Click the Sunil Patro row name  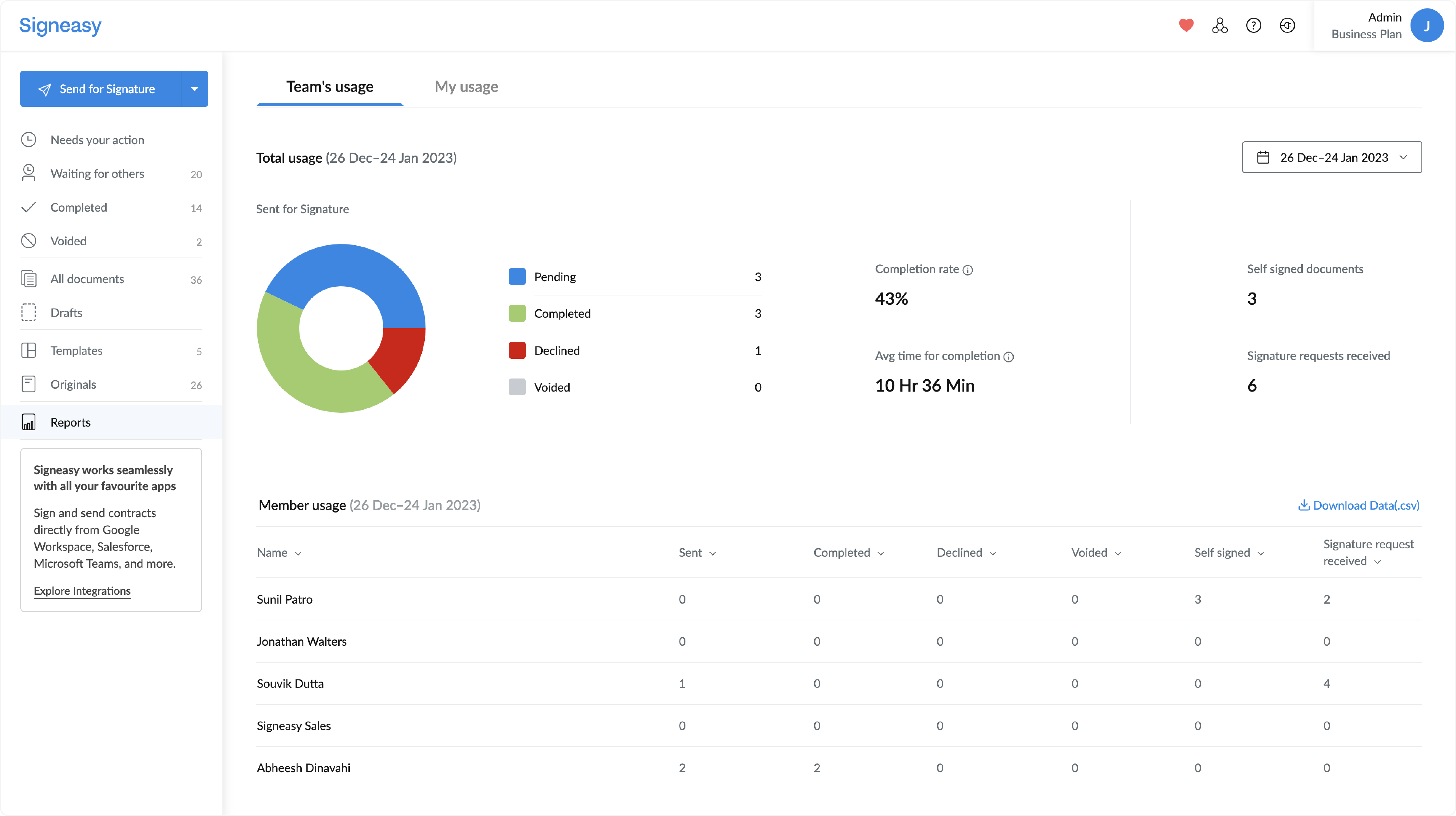(x=284, y=599)
